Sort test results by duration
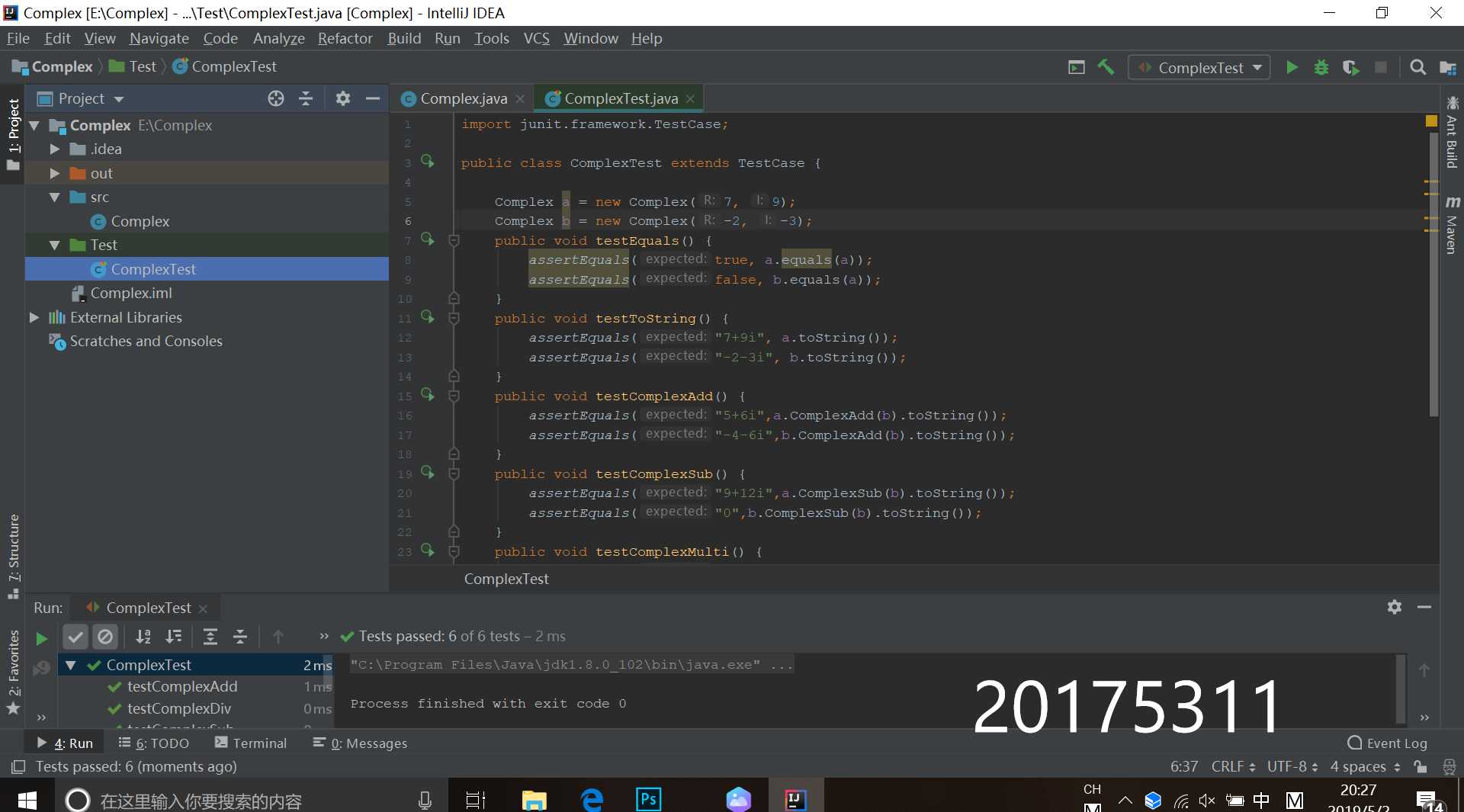The height and width of the screenshot is (812, 1464). [174, 636]
